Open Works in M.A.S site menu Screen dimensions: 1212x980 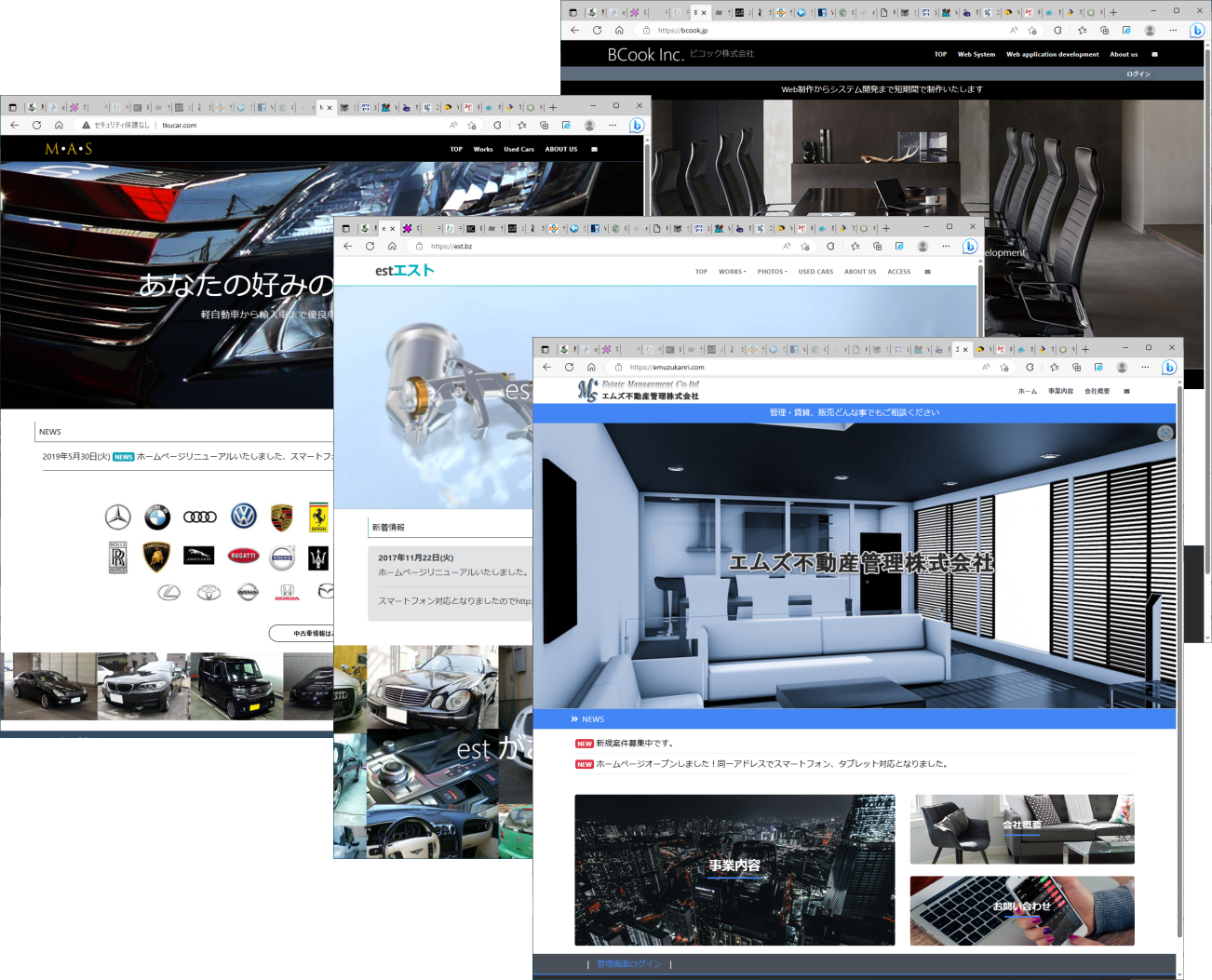(x=483, y=149)
